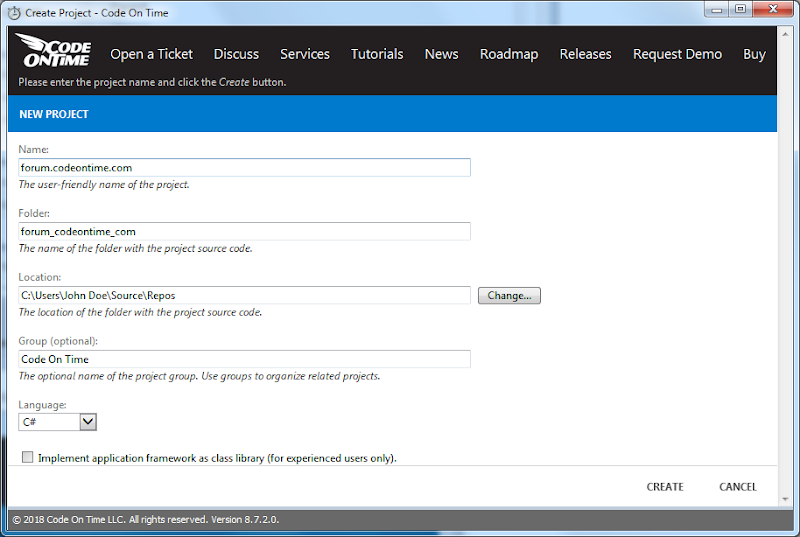Click 'The location of the folder' hint text
Screen dimensions: 800x537
click(140, 312)
